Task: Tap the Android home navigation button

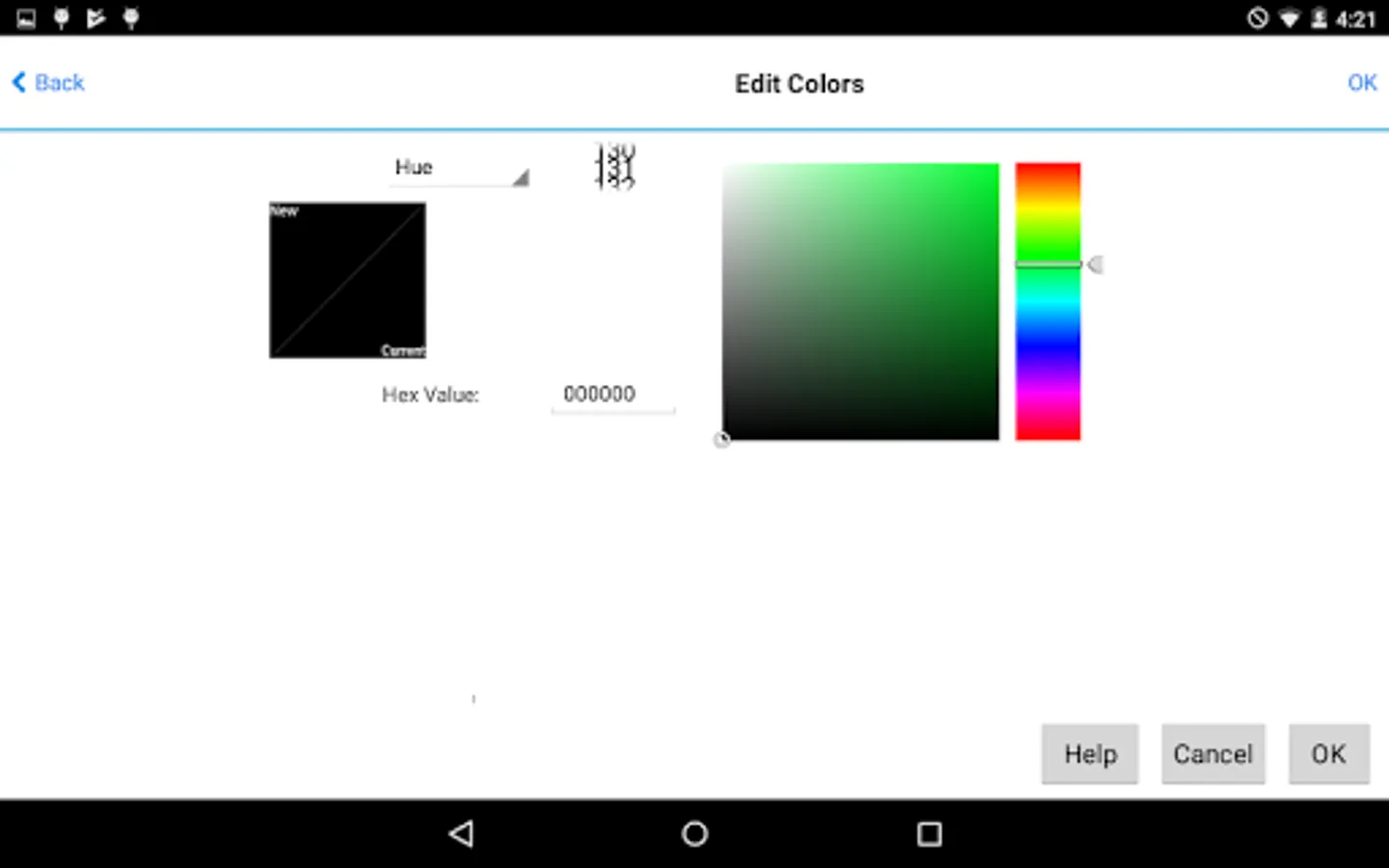Action: point(694,833)
